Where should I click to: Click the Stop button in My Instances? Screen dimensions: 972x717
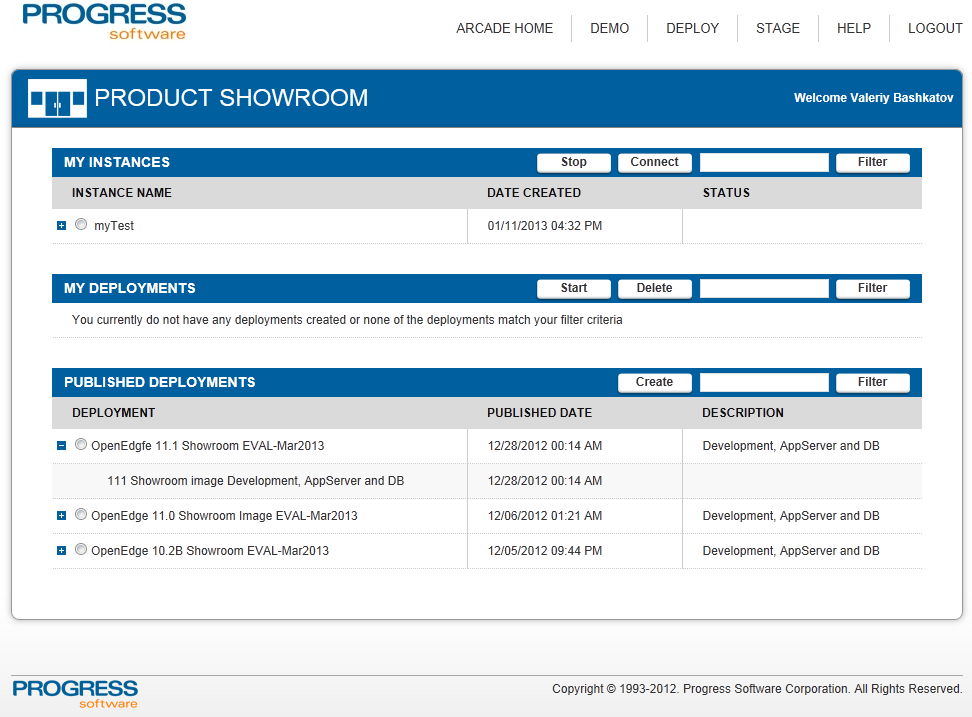574,162
